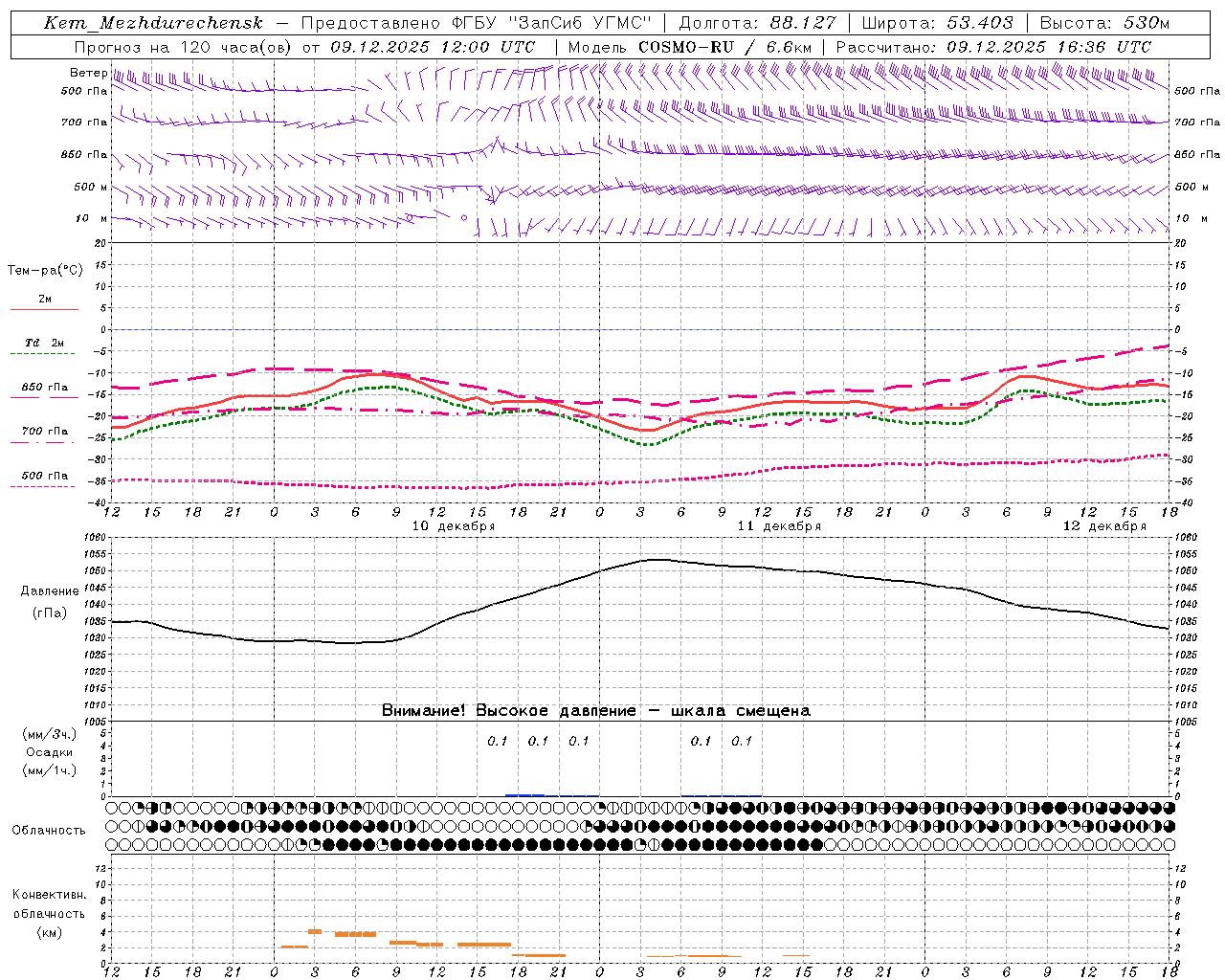Click the 10 декабря date label

click(454, 526)
